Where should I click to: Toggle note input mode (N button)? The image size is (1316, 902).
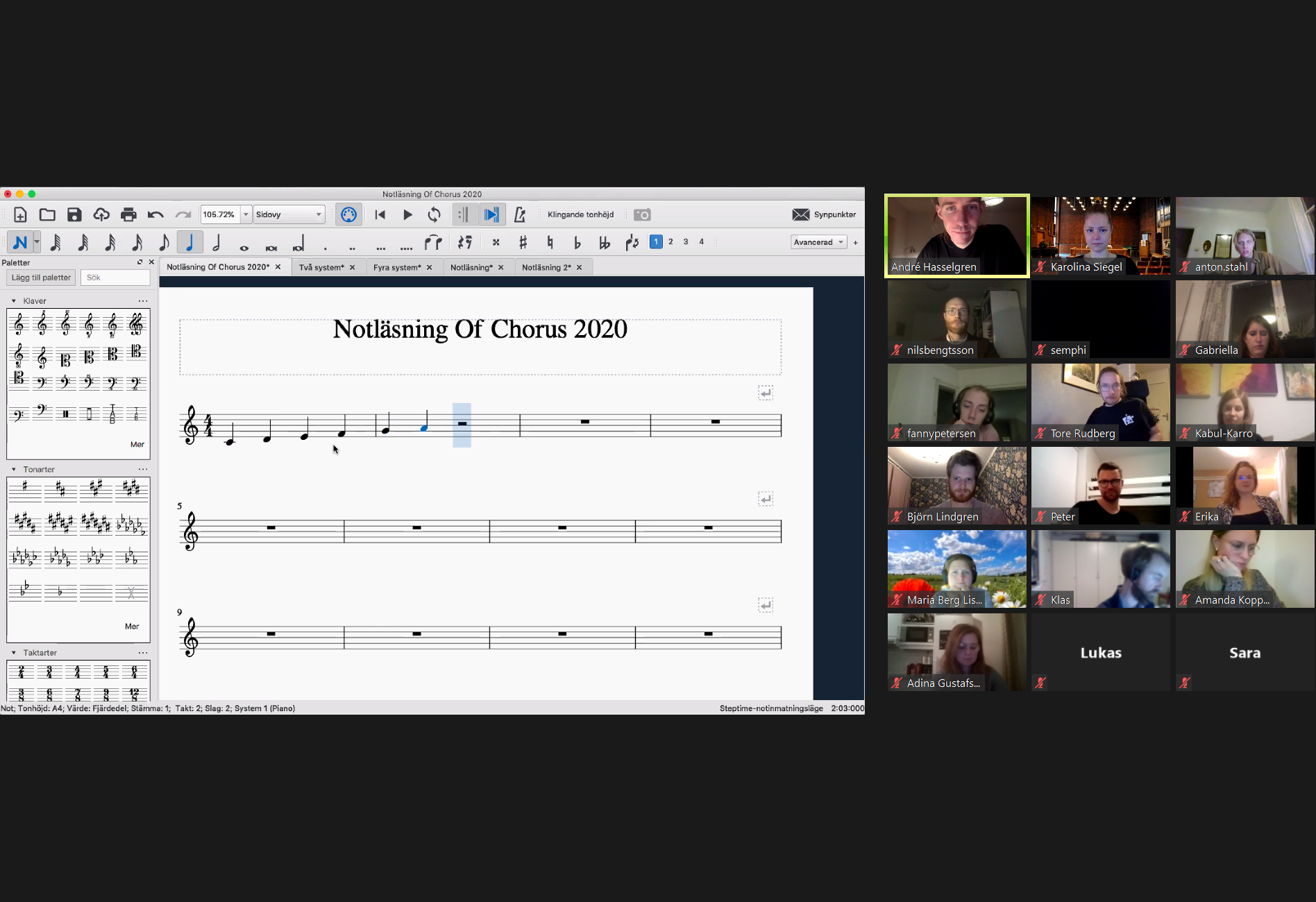(x=20, y=242)
